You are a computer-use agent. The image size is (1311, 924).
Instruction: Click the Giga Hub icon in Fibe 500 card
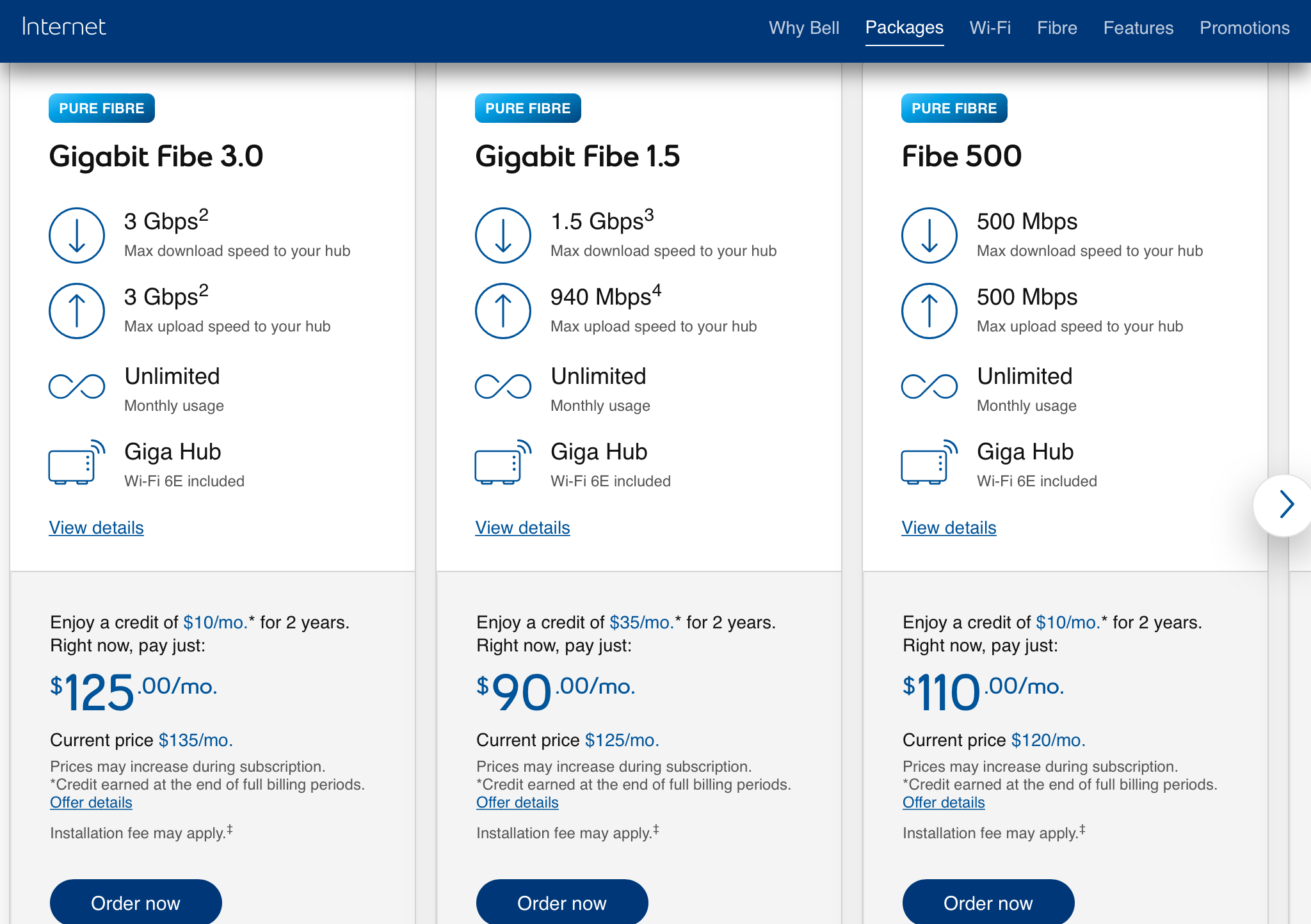(x=929, y=462)
